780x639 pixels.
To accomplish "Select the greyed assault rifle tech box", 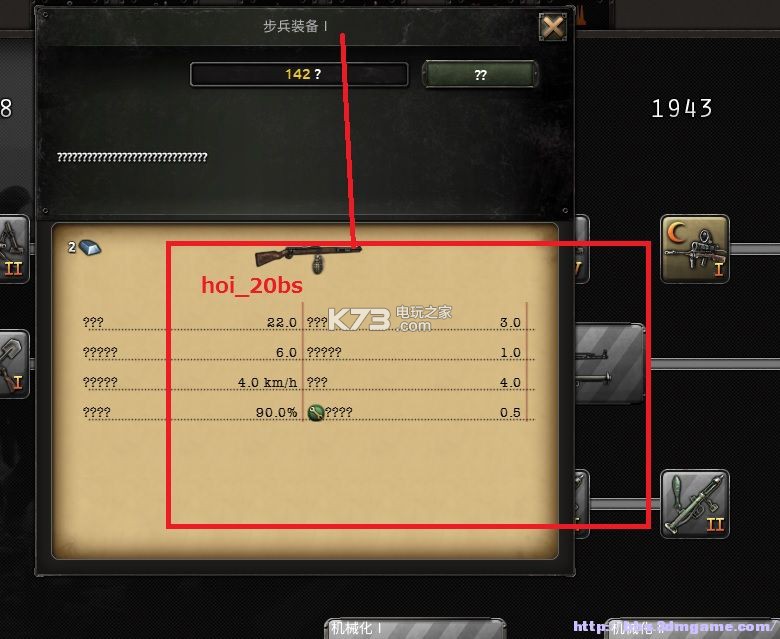I will point(610,364).
